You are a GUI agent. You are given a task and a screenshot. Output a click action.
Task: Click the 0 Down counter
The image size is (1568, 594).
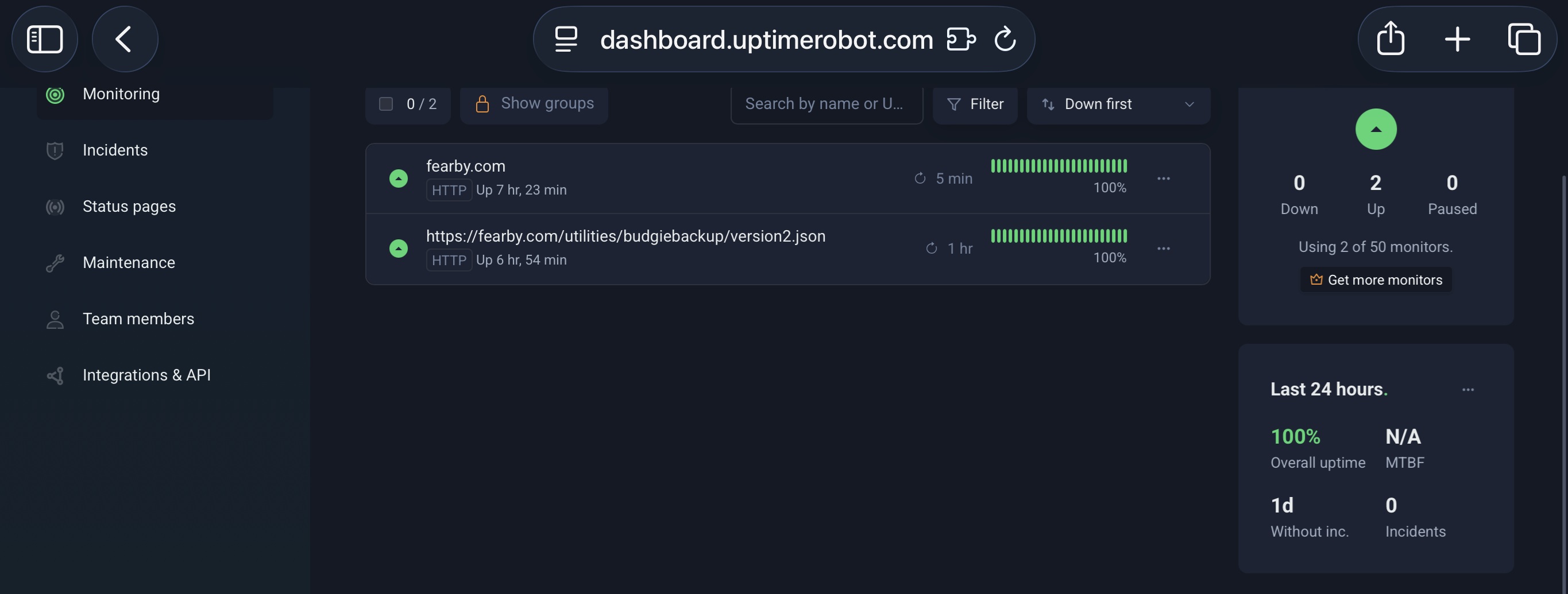tap(1299, 195)
